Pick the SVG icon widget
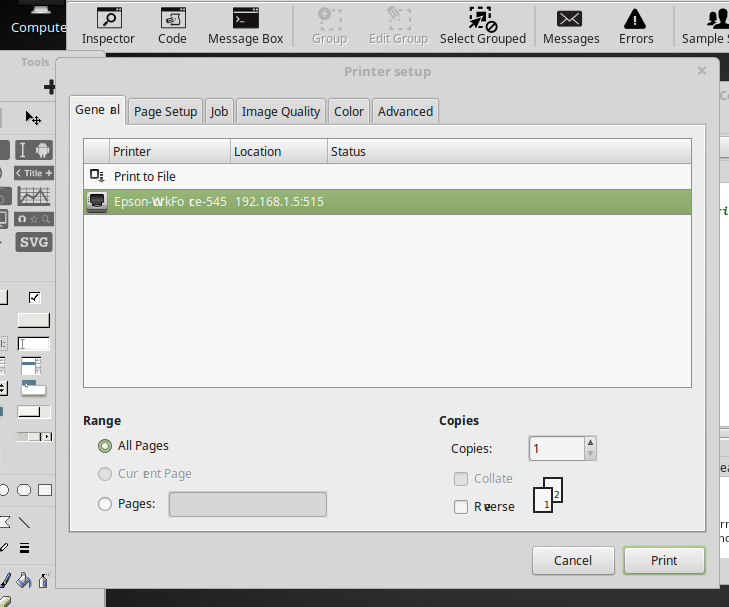The width and height of the screenshot is (729, 607). point(34,242)
